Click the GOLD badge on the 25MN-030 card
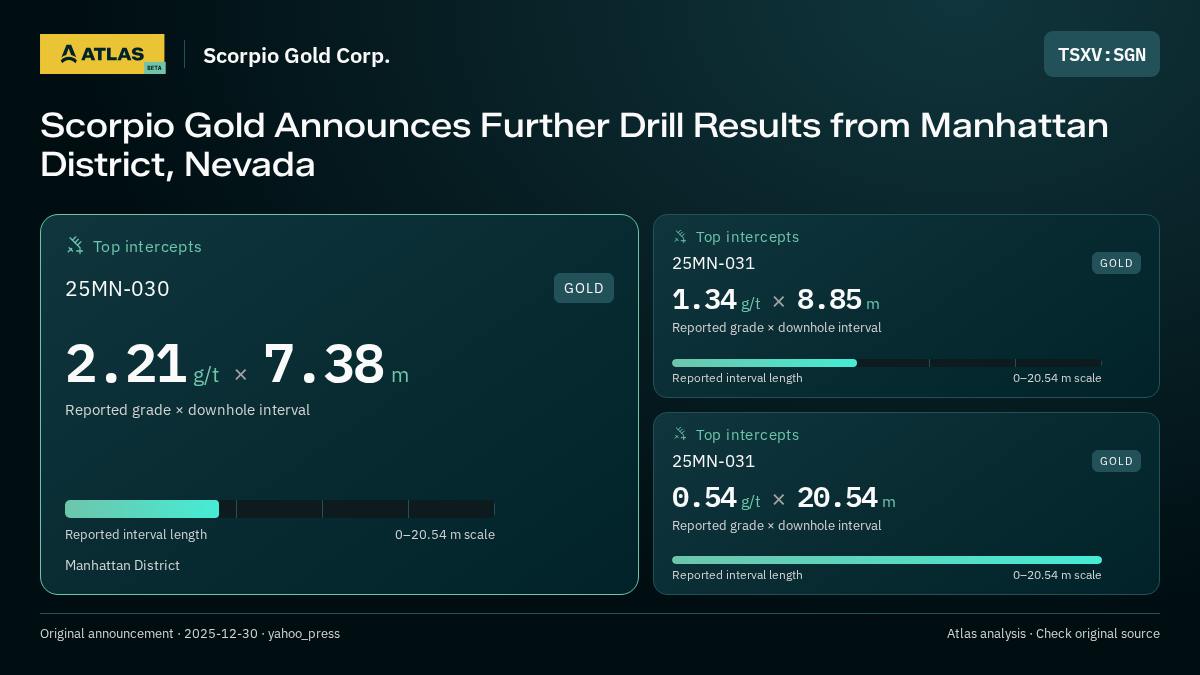1200x675 pixels. 584,288
